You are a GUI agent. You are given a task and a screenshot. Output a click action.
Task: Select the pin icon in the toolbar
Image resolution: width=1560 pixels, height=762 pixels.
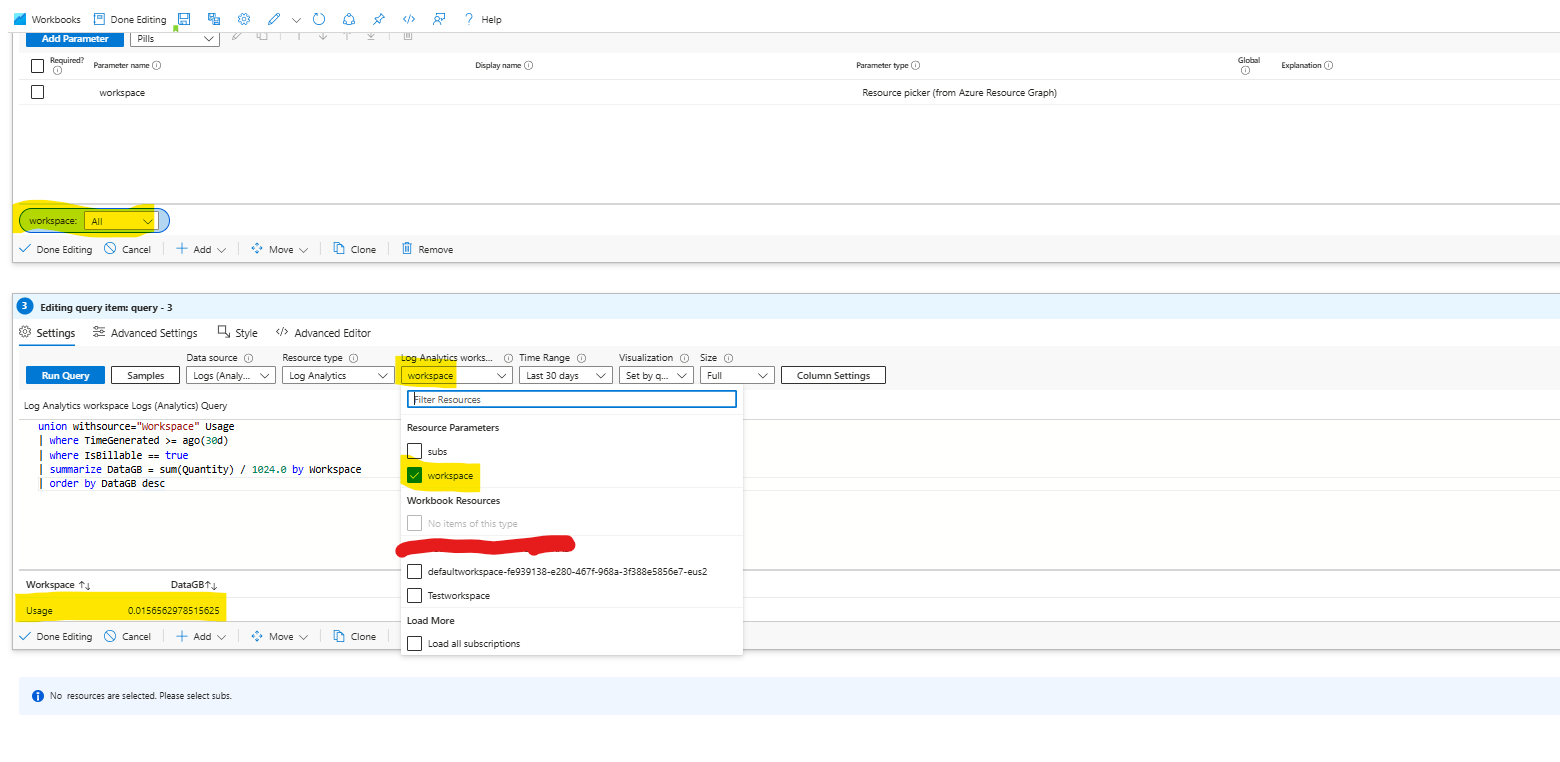click(x=378, y=18)
